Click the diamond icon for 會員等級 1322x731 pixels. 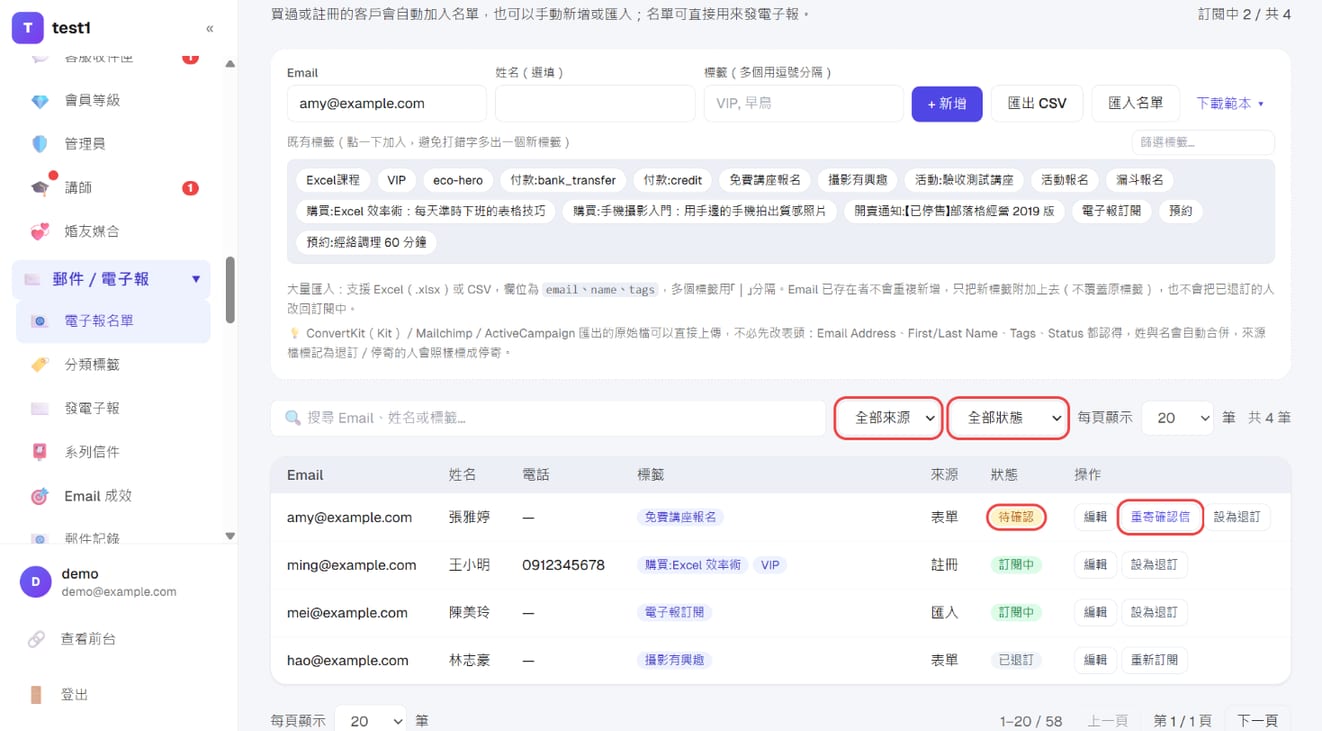[x=40, y=100]
